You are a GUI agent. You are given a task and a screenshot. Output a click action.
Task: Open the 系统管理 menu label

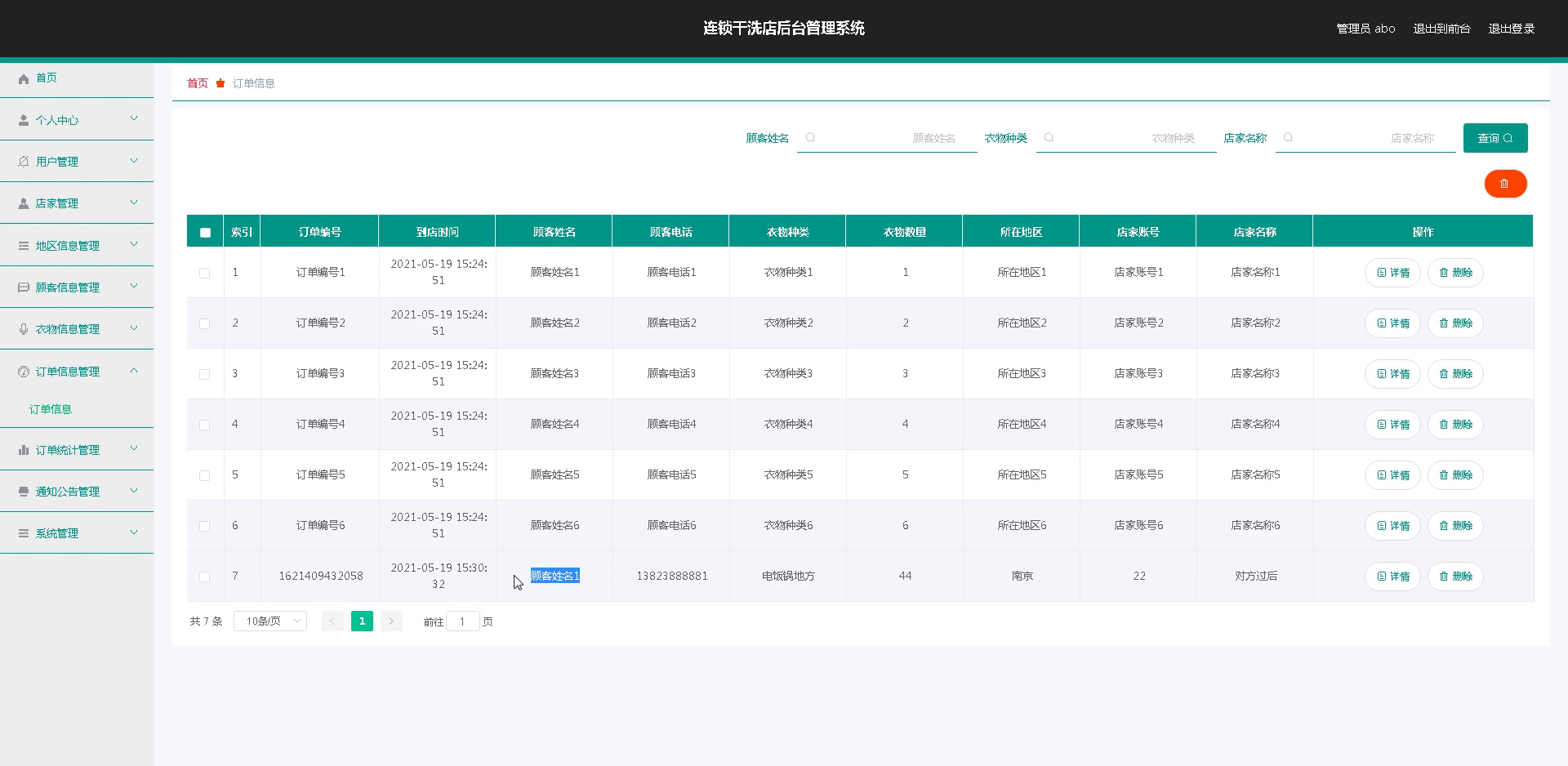coord(57,533)
